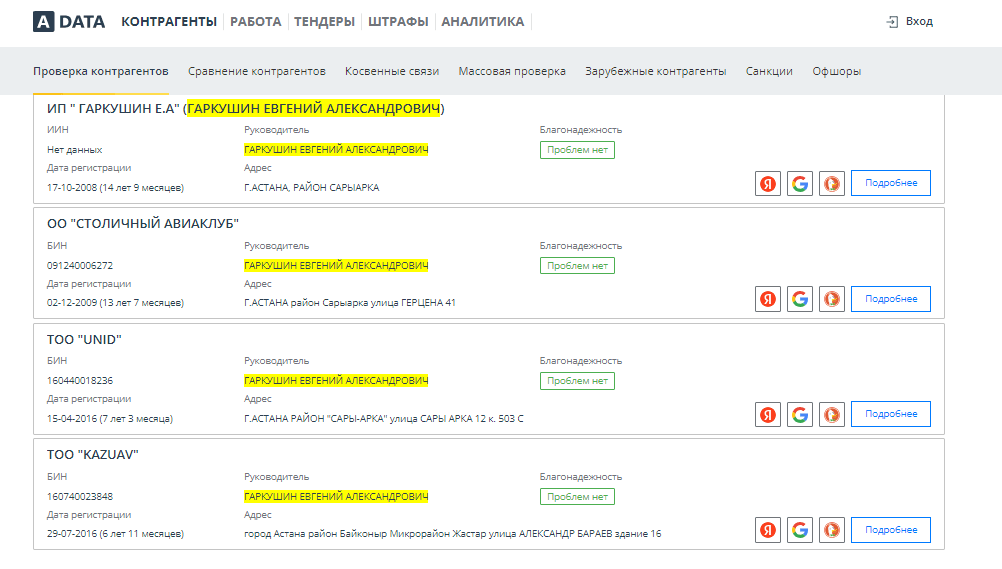The image size is (1002, 569).
Task: Click Yandex icon in Столичный Авиаклуб row
Action: click(767, 298)
